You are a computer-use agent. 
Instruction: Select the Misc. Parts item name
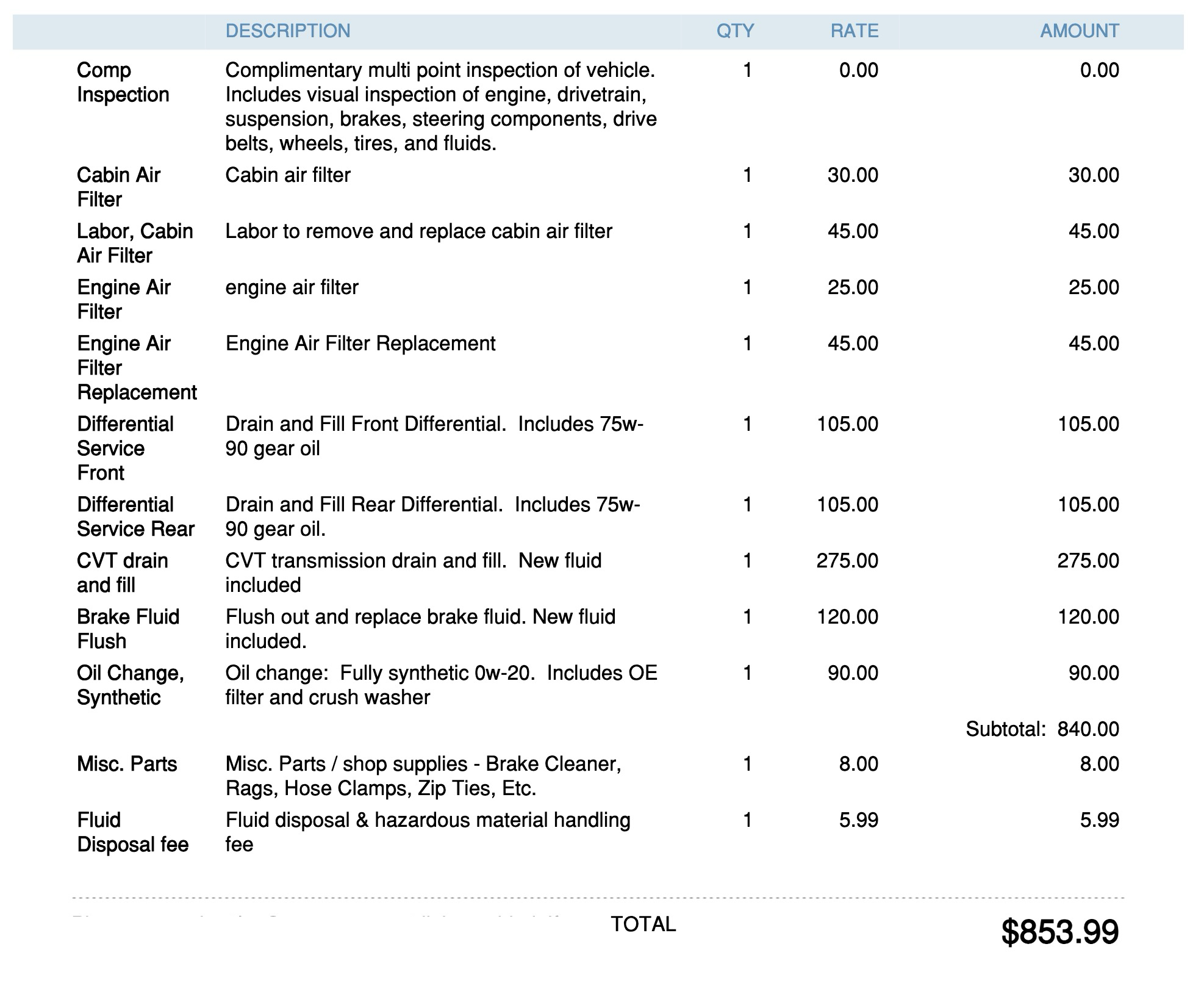pyautogui.click(x=127, y=764)
